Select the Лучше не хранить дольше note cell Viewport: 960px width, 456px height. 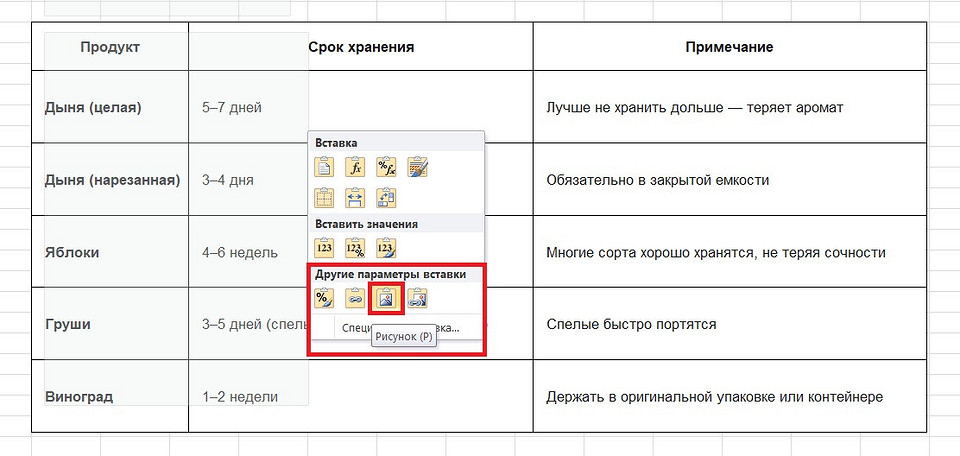tap(729, 107)
